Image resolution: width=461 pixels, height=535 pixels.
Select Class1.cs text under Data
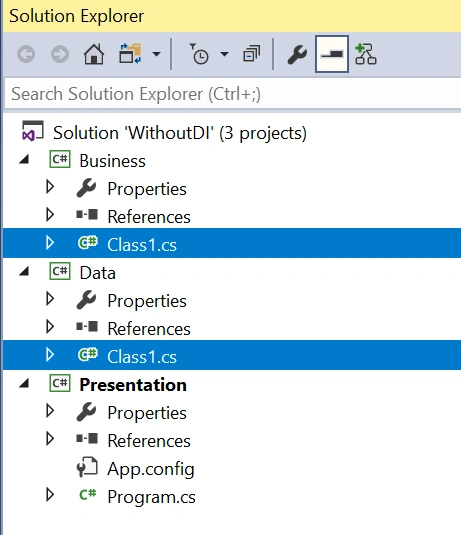142,357
